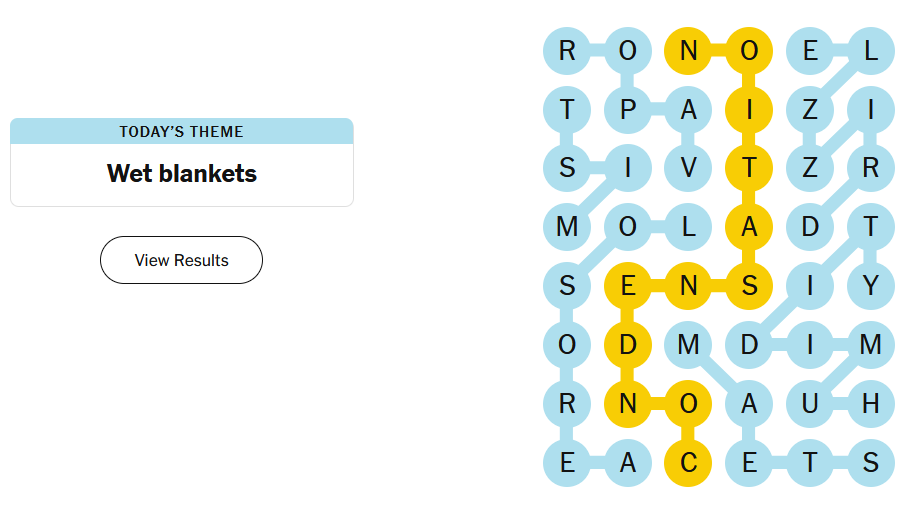Click the yellow letter T tile
The height and width of the screenshot is (511, 908).
tap(749, 168)
